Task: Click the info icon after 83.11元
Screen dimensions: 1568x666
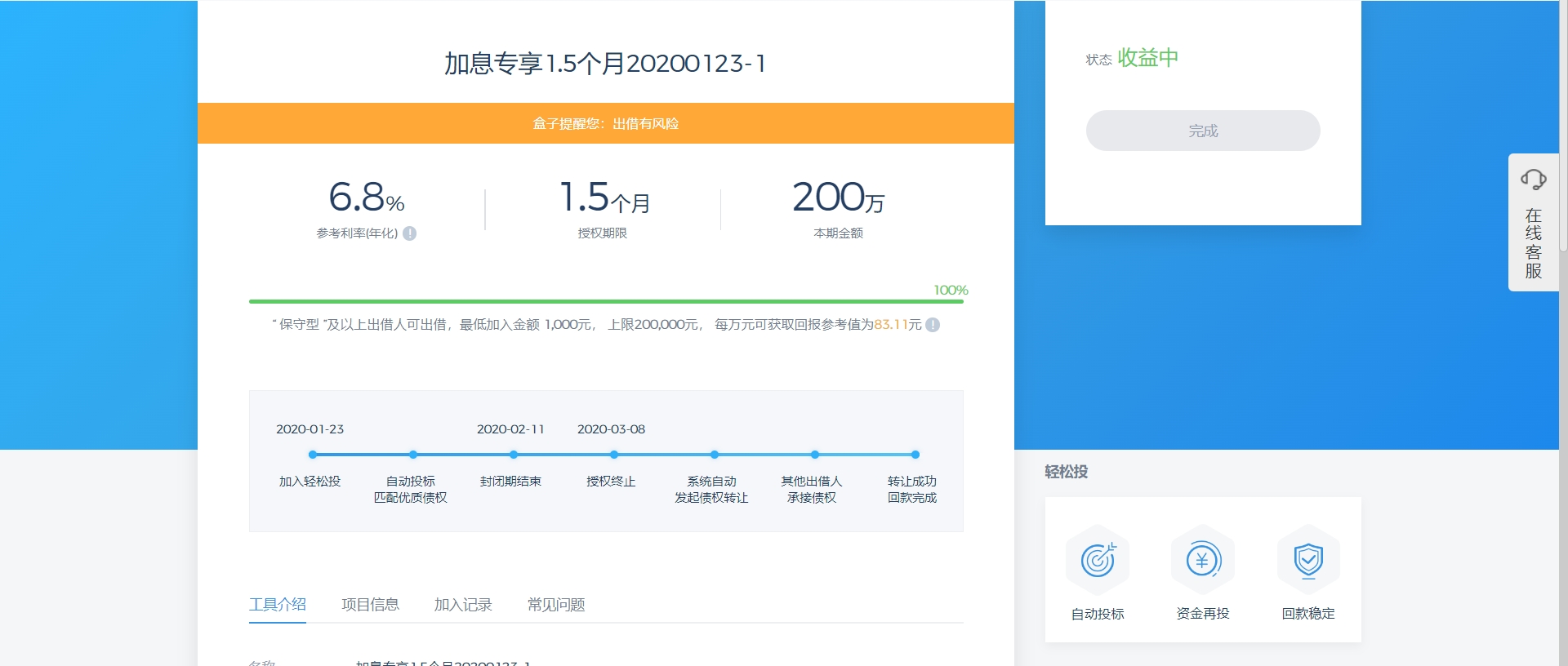Action: [933, 325]
